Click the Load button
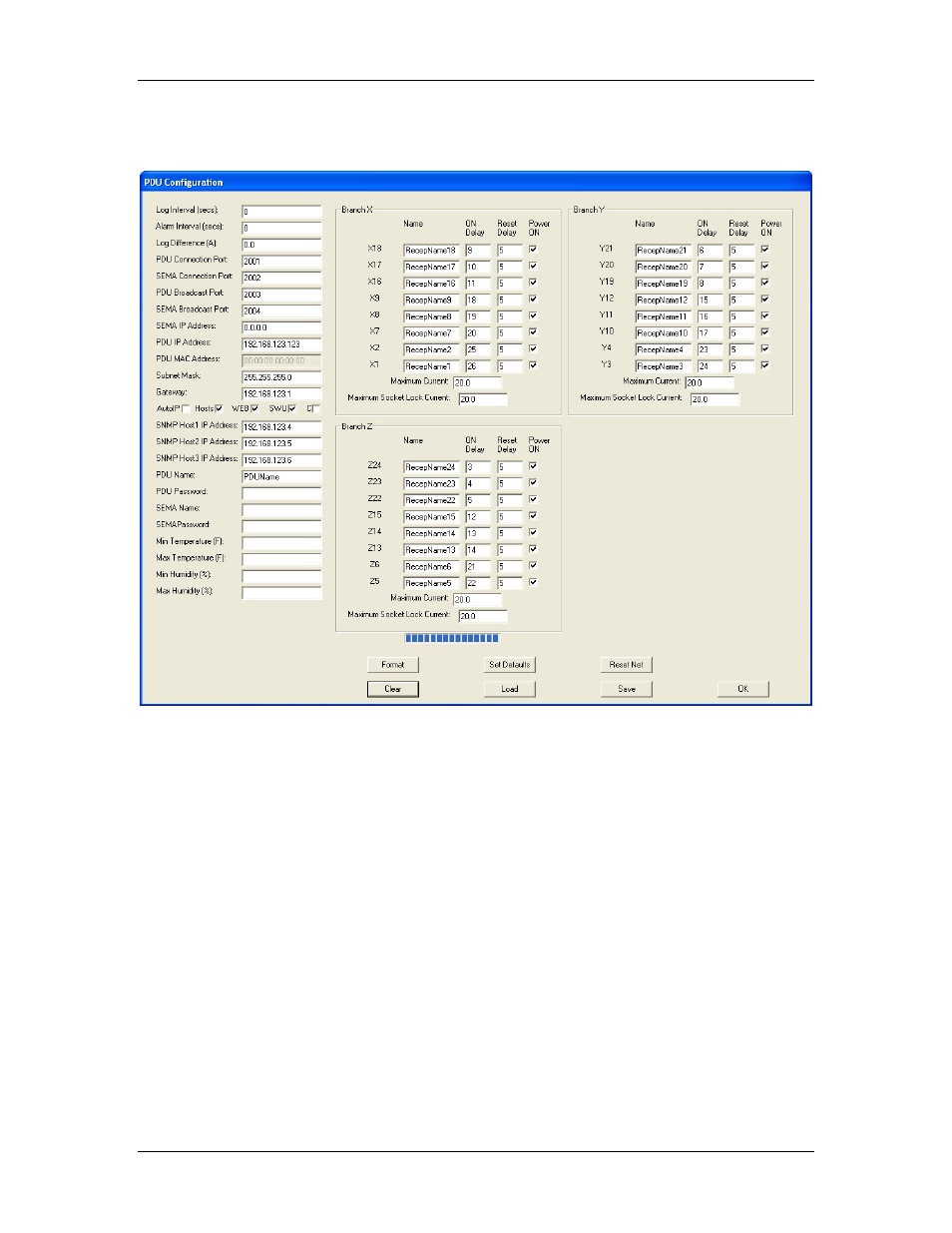The width and height of the screenshot is (952, 1233). coord(510,689)
